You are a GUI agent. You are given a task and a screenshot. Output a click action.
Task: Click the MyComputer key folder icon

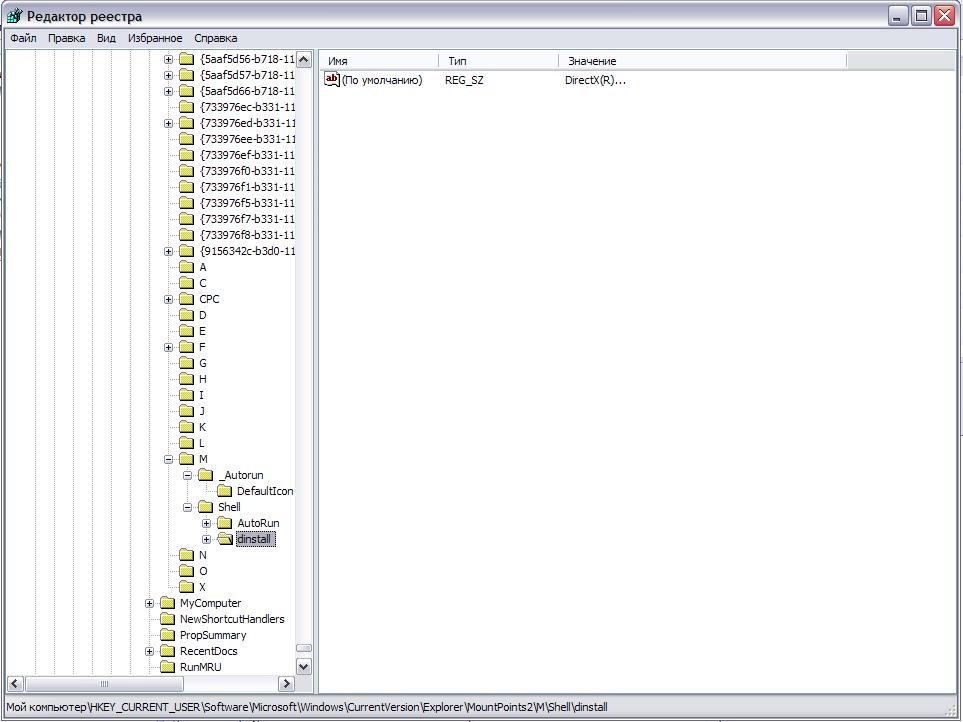click(x=167, y=603)
